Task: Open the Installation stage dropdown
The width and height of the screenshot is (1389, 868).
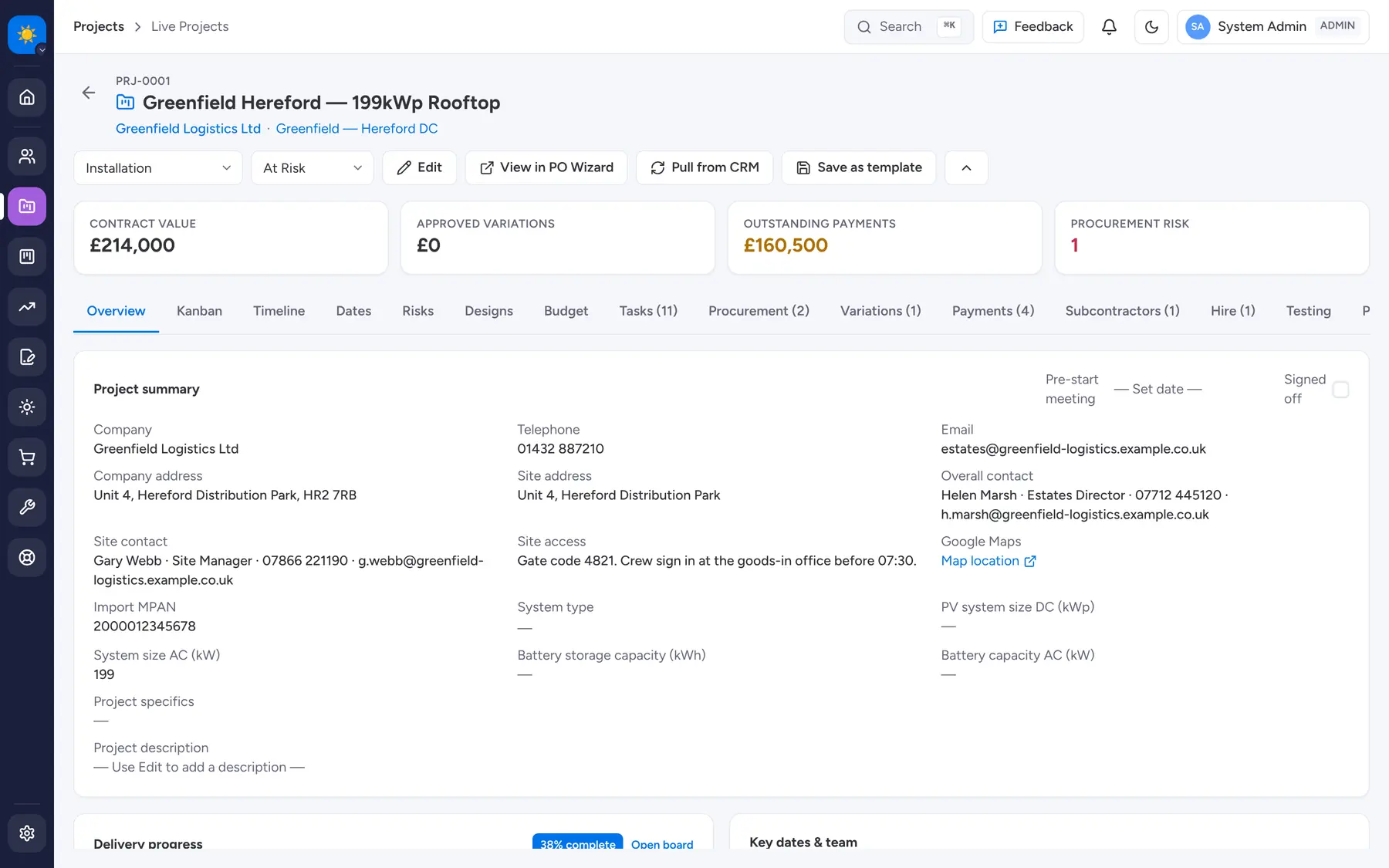Action: [158, 167]
